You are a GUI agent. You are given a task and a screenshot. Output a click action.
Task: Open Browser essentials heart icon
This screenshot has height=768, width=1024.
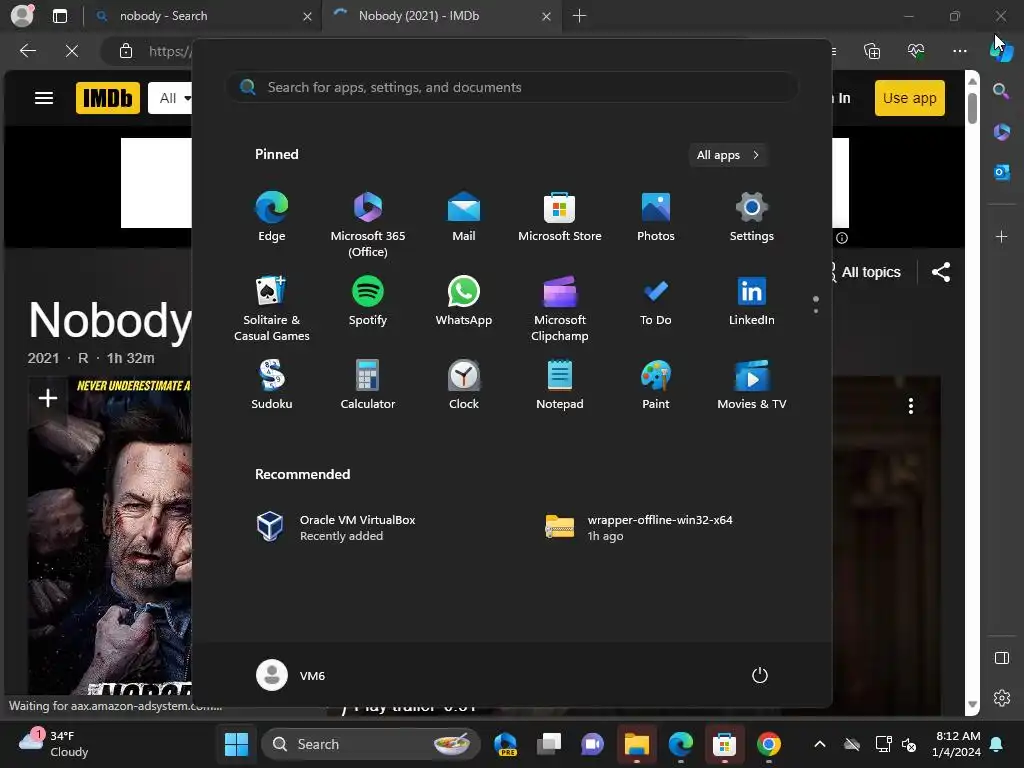[916, 51]
